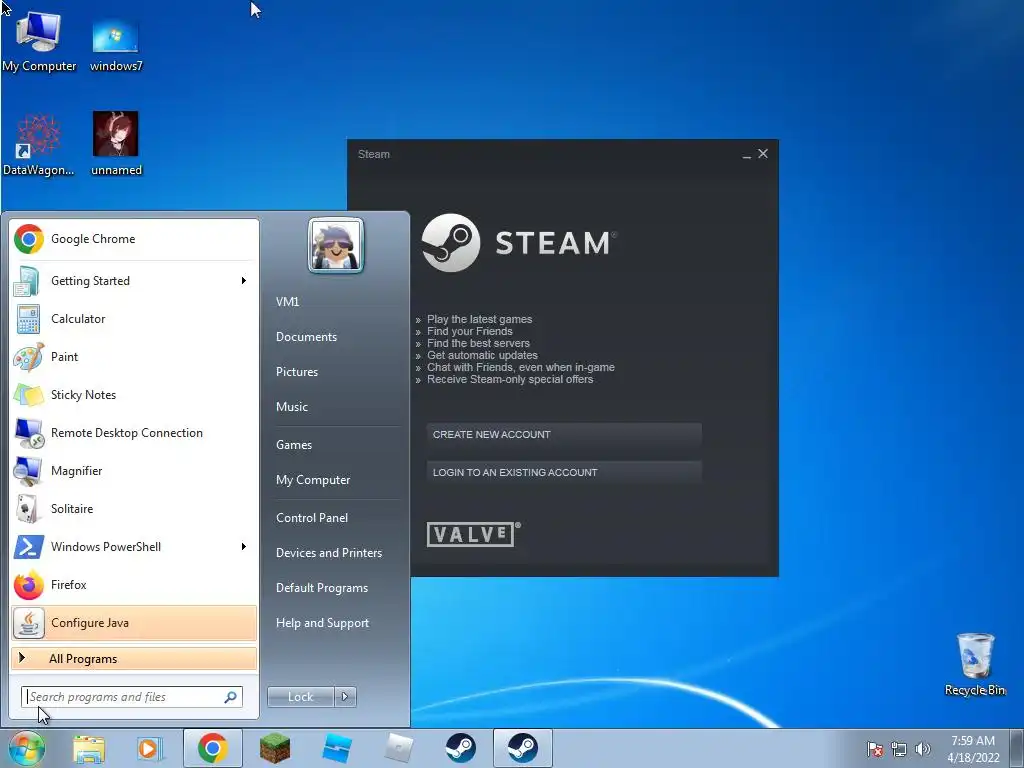
Task: Open Documents from the Start menu
Action: coord(306,337)
